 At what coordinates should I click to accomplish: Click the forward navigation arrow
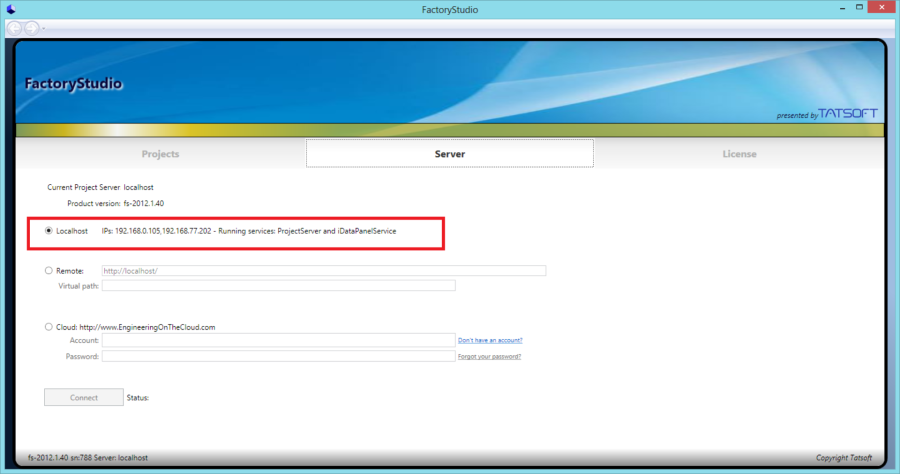(32, 28)
